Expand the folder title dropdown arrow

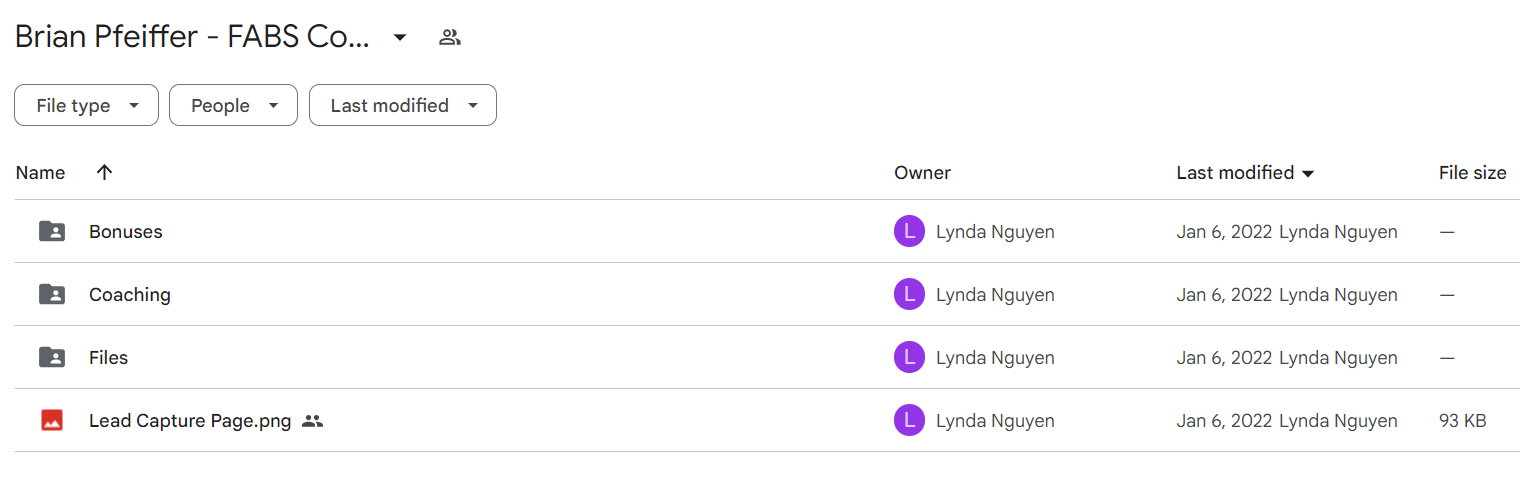pyautogui.click(x=400, y=38)
